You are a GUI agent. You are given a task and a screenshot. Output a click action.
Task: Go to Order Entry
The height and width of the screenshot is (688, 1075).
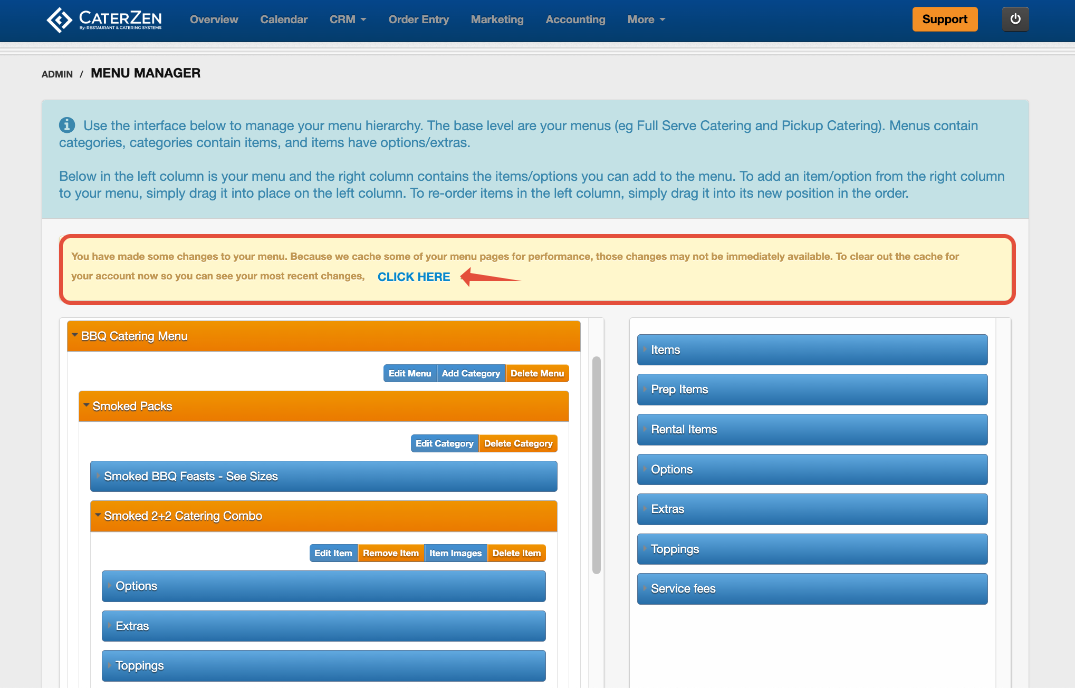pyautogui.click(x=418, y=19)
